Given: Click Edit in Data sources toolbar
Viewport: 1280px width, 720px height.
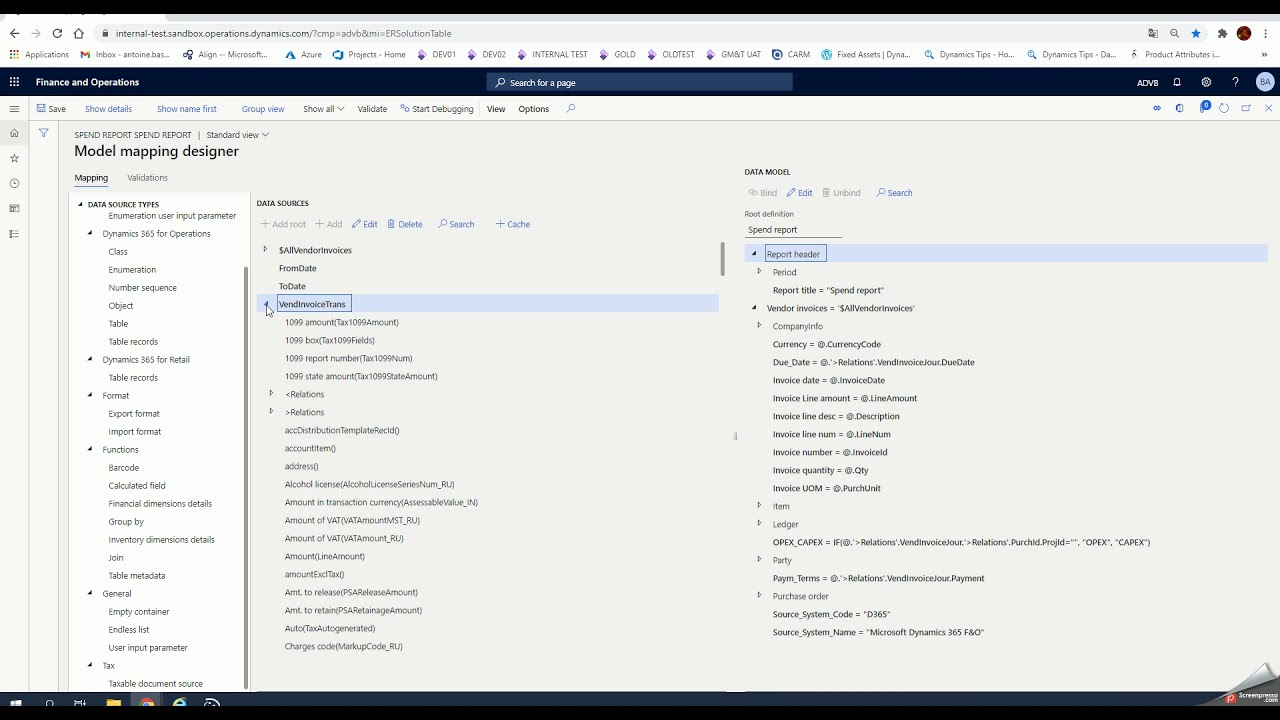Looking at the screenshot, I should [364, 224].
